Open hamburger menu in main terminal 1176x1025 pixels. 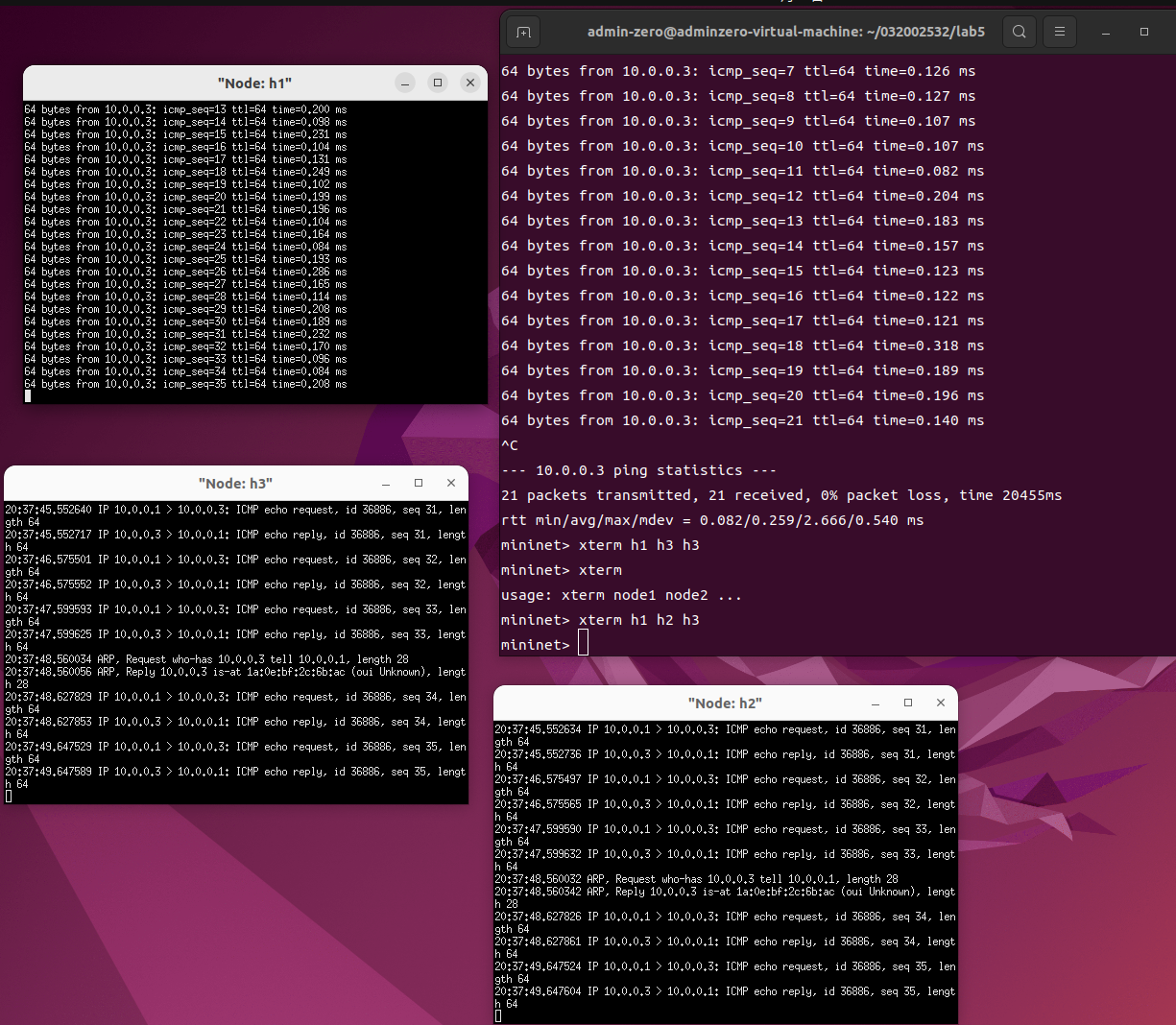(x=1060, y=32)
